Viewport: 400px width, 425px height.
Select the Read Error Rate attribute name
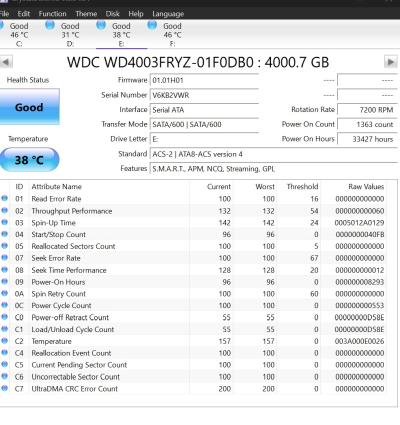[56, 199]
